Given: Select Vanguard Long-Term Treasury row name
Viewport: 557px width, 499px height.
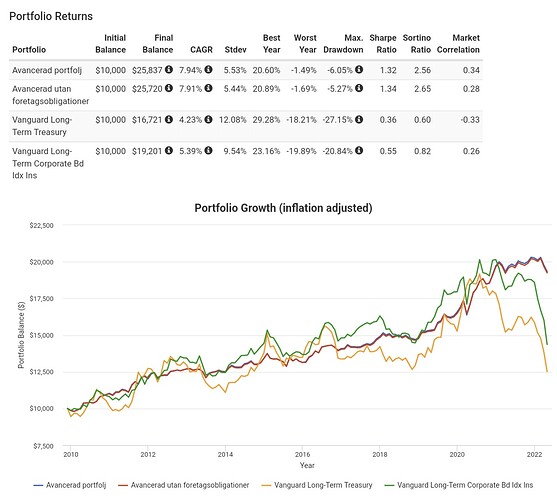Looking at the screenshot, I should [x=42, y=126].
